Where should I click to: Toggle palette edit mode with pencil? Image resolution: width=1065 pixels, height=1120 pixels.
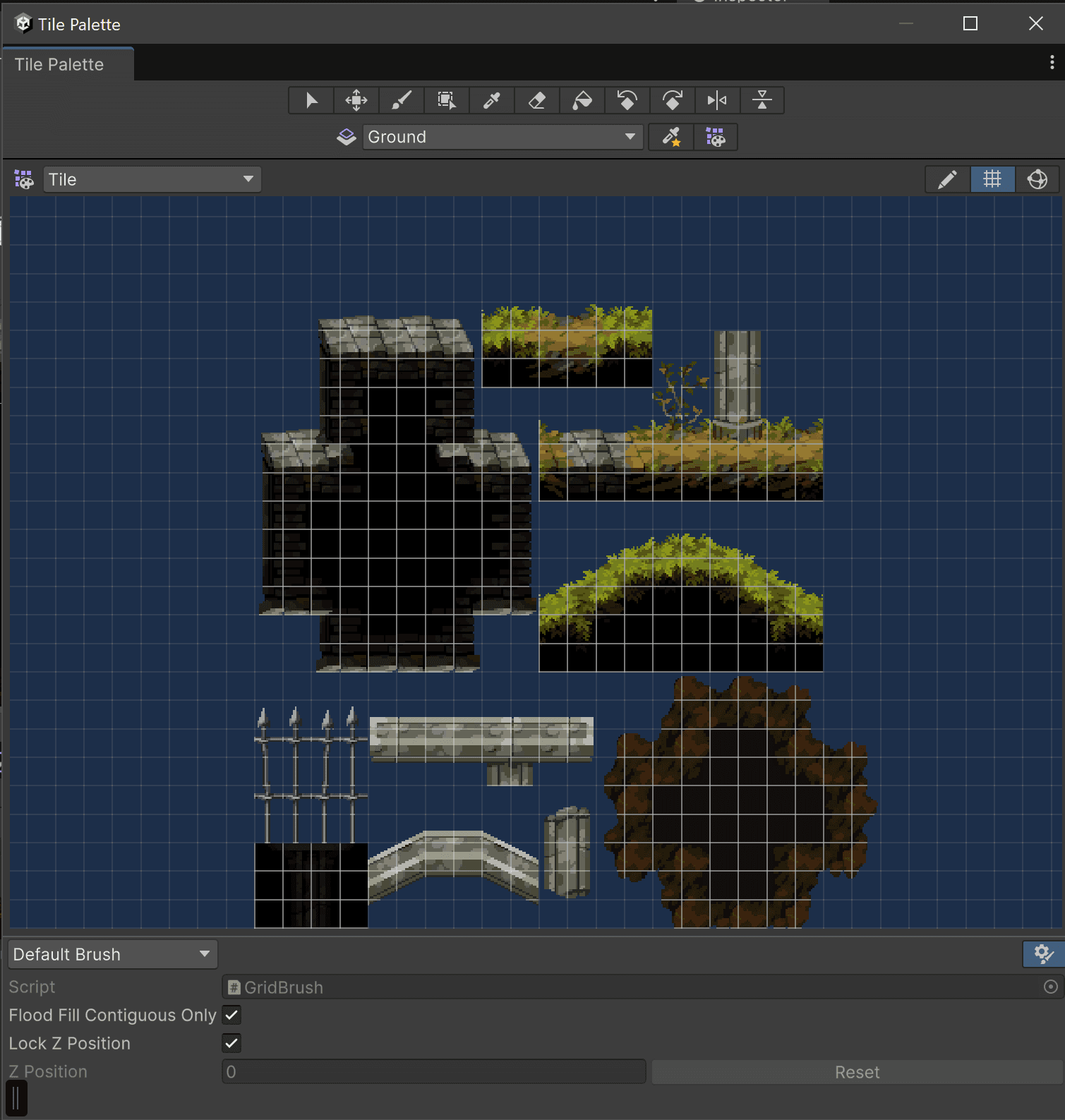click(x=947, y=179)
